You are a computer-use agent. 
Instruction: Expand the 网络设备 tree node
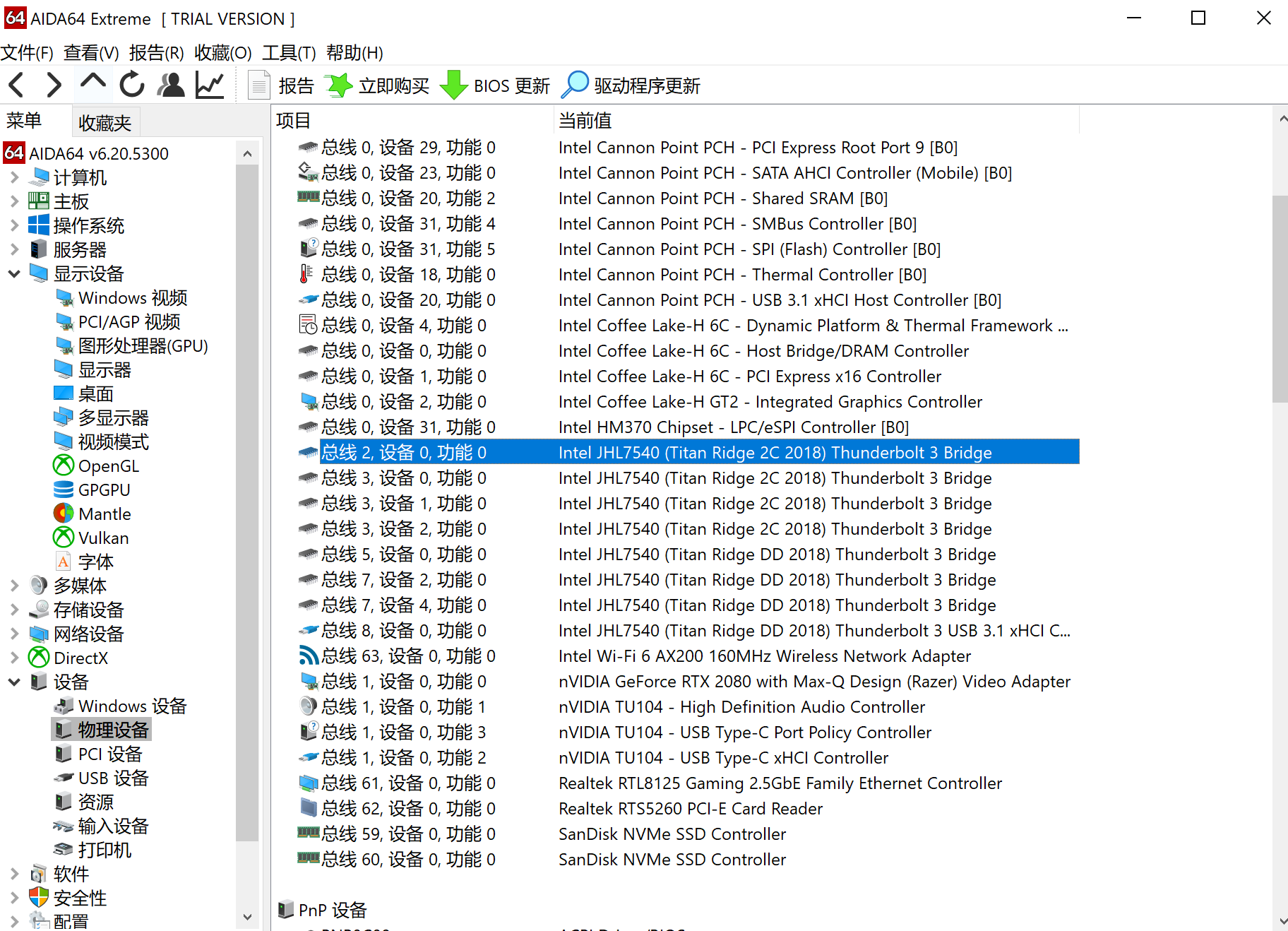tap(14, 634)
